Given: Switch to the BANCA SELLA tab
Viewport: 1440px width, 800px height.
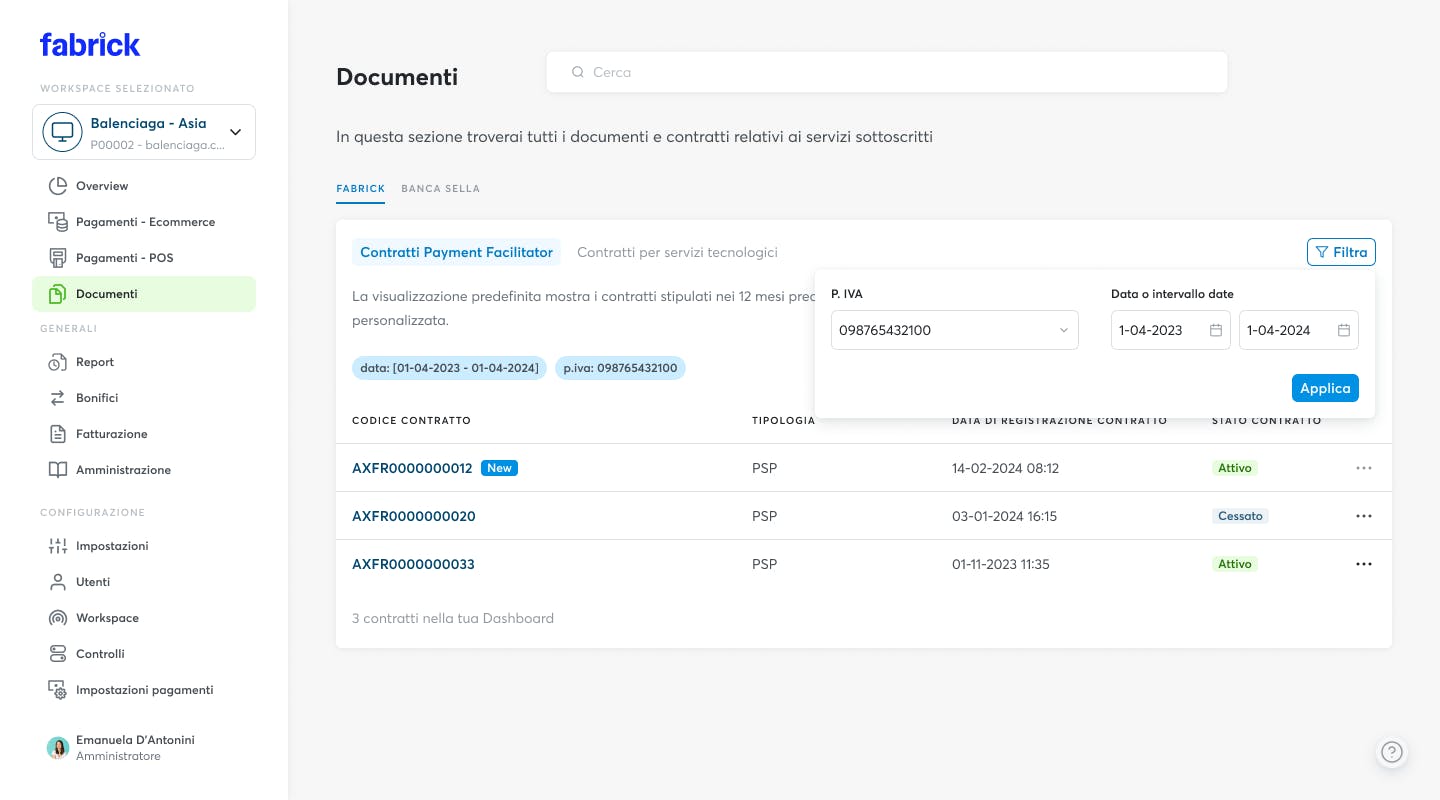Looking at the screenshot, I should (441, 188).
